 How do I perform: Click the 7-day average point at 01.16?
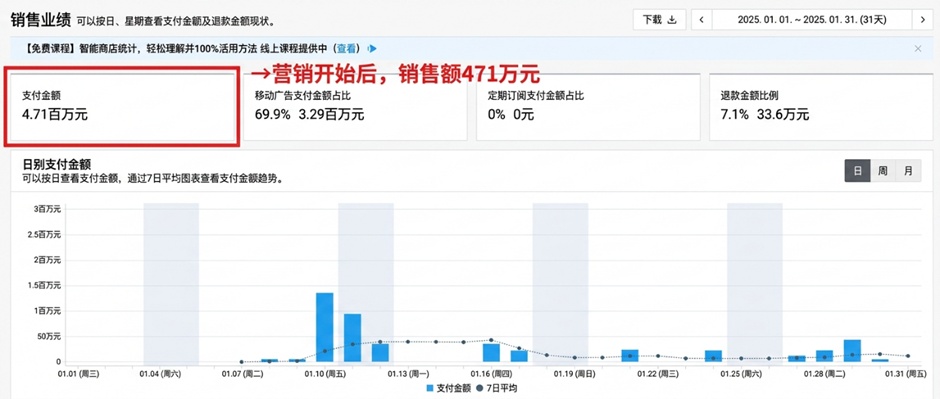coord(492,340)
